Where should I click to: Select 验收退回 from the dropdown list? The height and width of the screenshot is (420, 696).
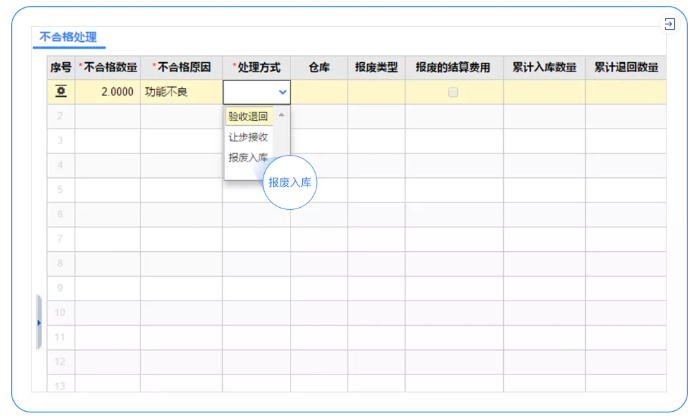tap(247, 116)
